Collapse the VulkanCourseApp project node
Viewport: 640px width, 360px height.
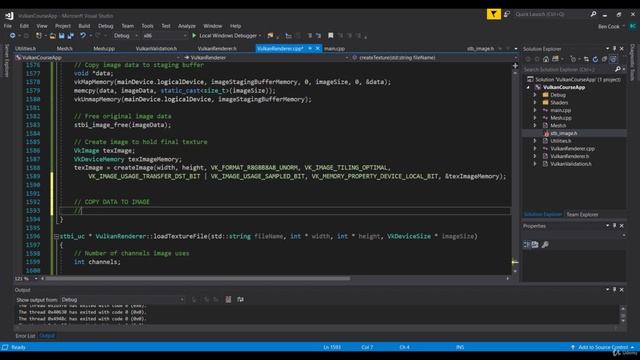(x=528, y=87)
